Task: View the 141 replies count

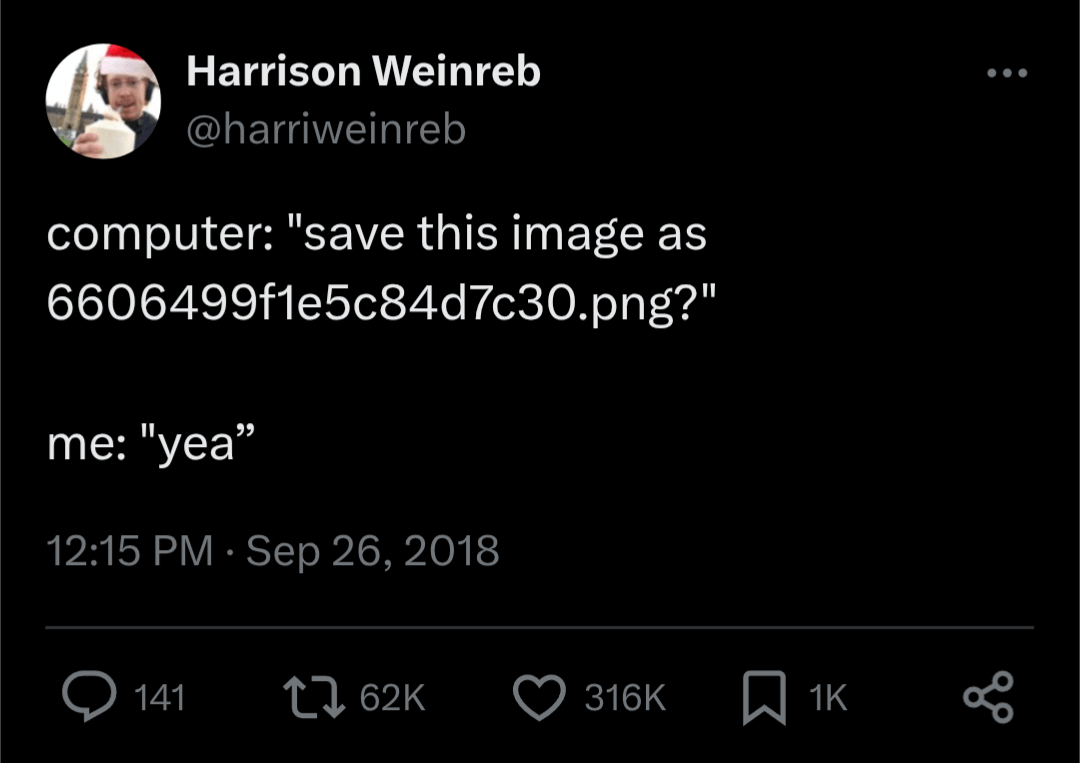Action: (159, 698)
